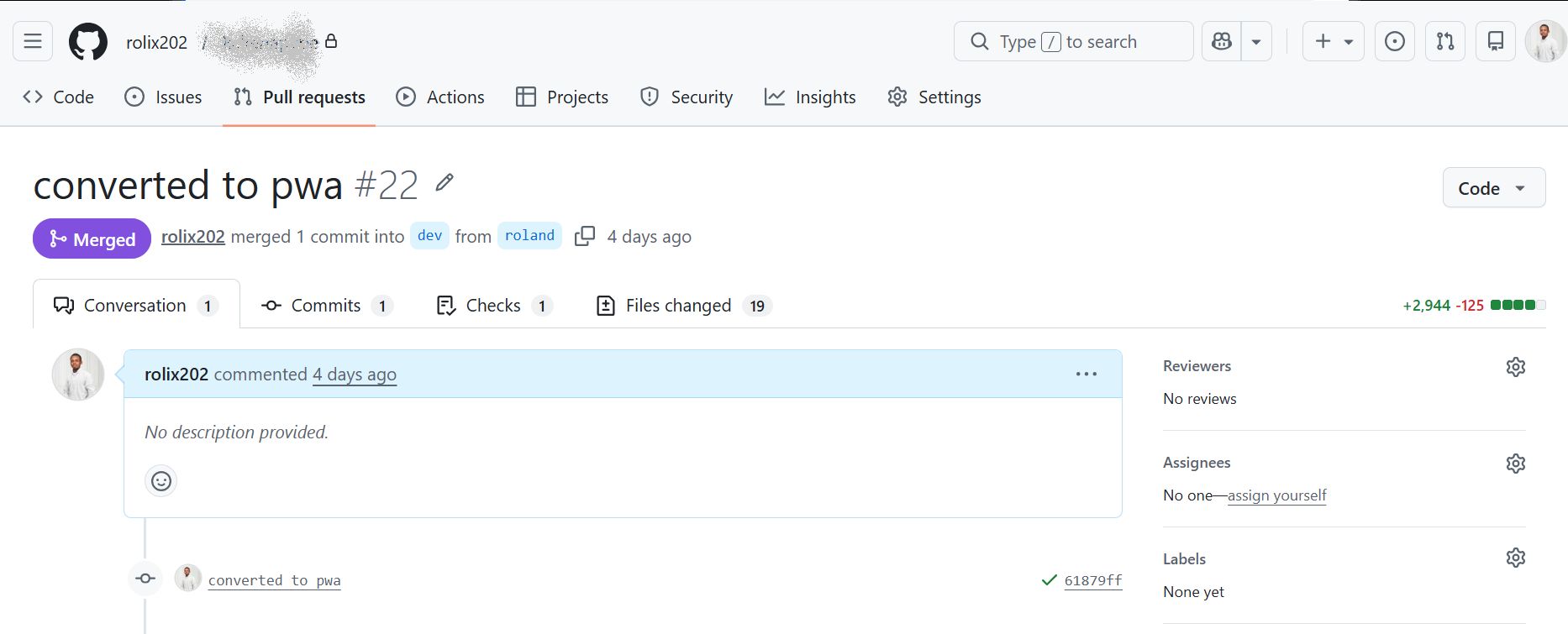Open the '4 days ago' comment timestamp
The width and height of the screenshot is (1568, 634).
point(355,375)
